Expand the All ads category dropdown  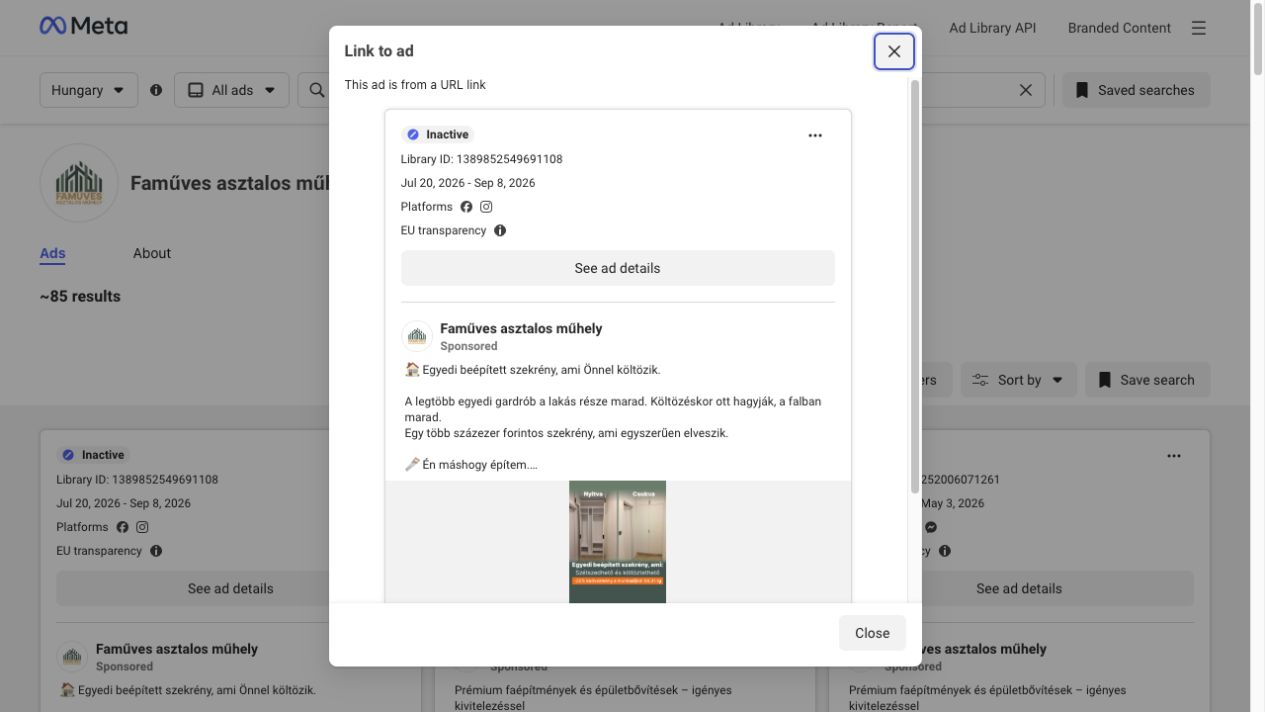(232, 90)
